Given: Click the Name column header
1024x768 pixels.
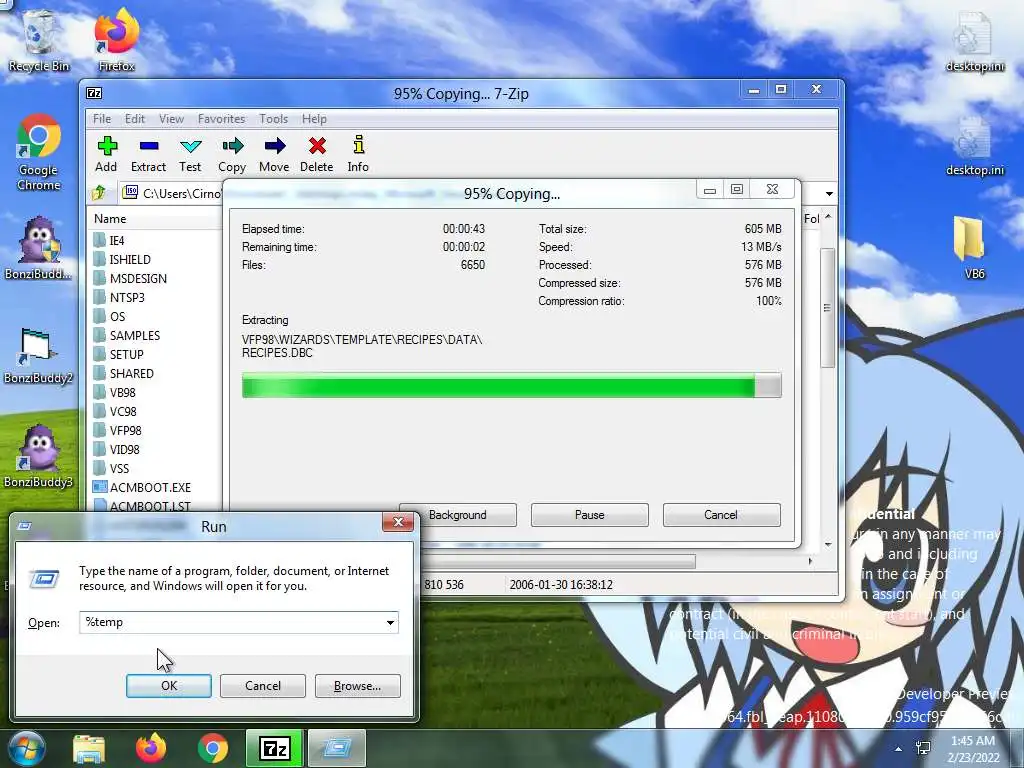Looking at the screenshot, I should point(110,219).
